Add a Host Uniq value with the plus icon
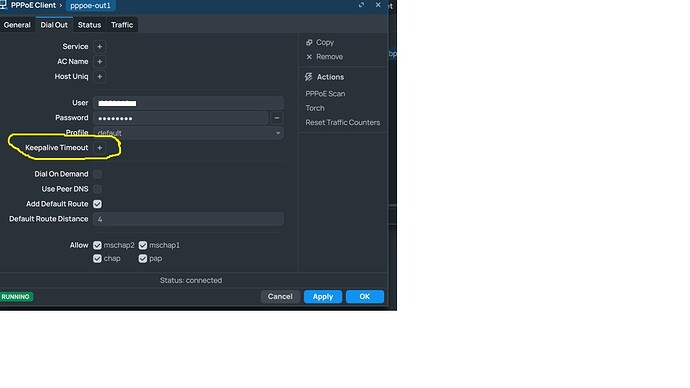This screenshot has height=388, width=690. [x=99, y=77]
